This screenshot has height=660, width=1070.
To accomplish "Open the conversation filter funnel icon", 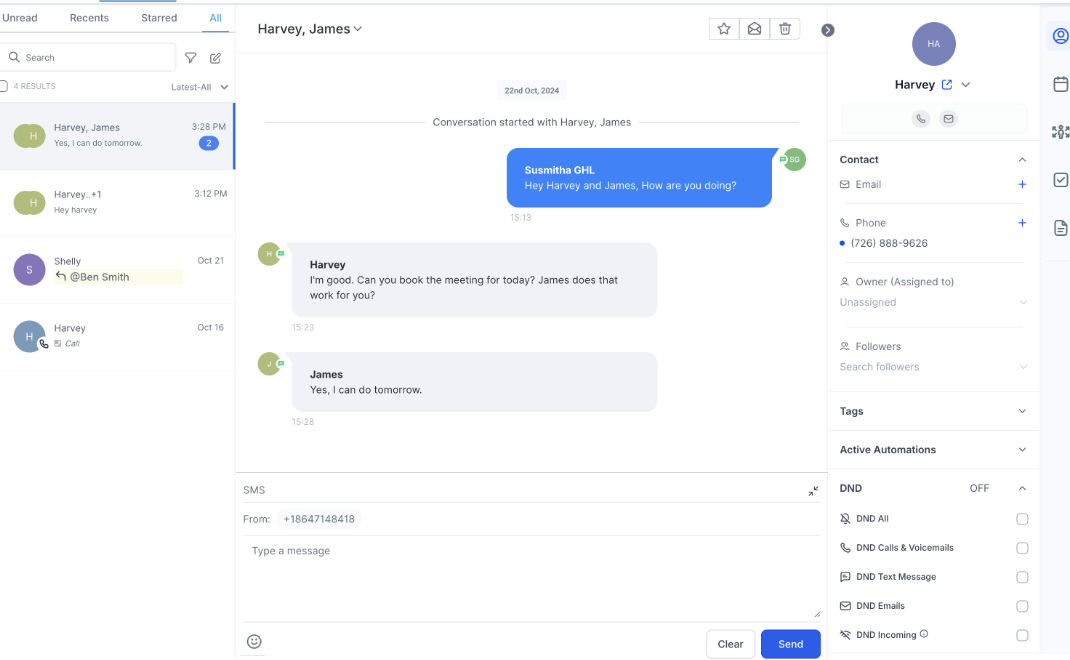I will [x=190, y=58].
